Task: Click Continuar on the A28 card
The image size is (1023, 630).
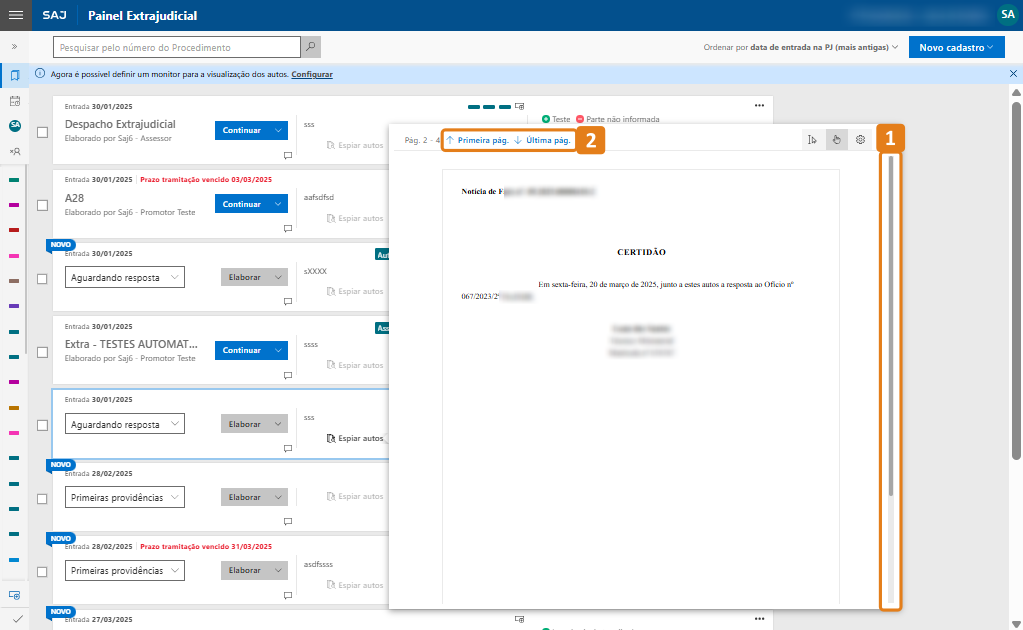Action: point(241,204)
